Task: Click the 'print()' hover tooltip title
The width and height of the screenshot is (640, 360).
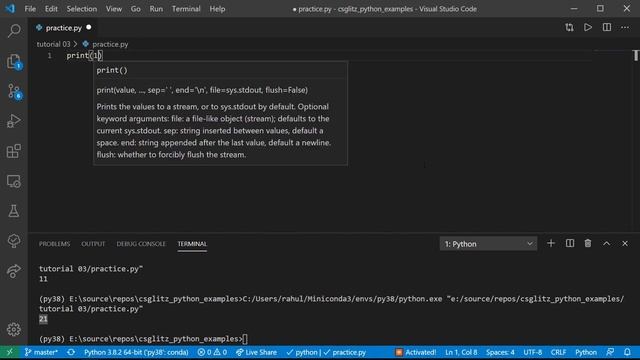Action: click(x=112, y=70)
